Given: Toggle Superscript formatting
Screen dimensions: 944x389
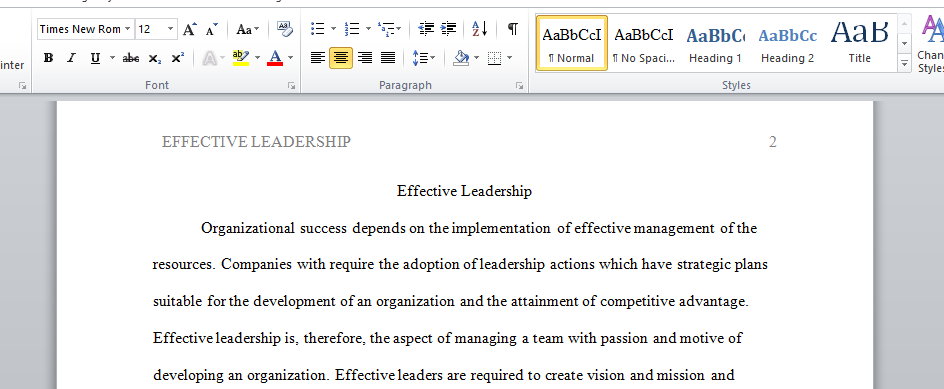Looking at the screenshot, I should pos(178,58).
